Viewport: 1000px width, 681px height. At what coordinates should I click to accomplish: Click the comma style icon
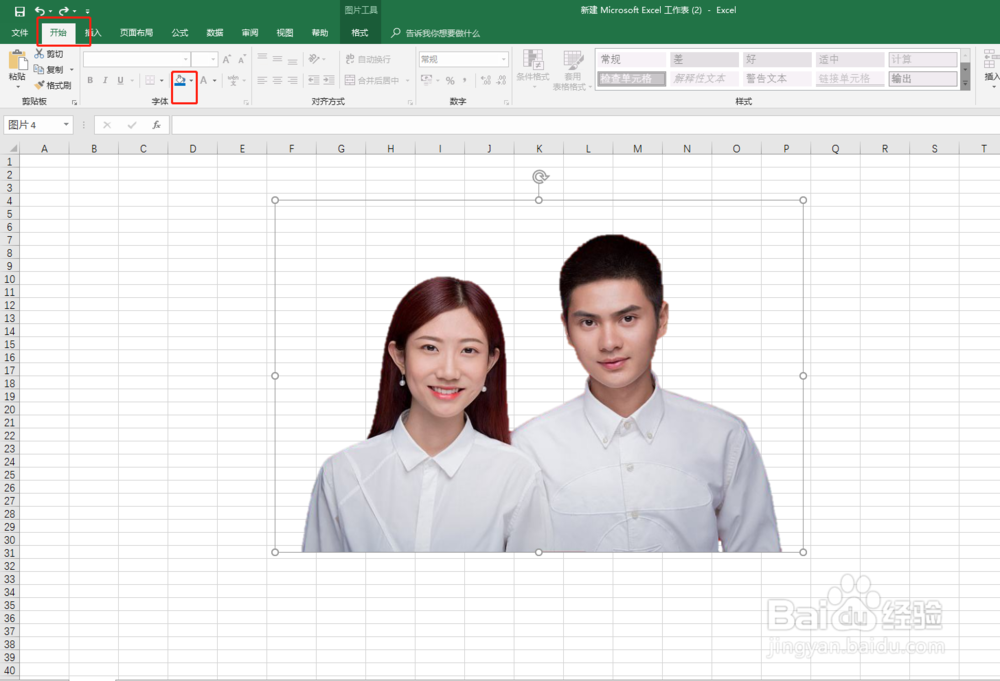[466, 80]
